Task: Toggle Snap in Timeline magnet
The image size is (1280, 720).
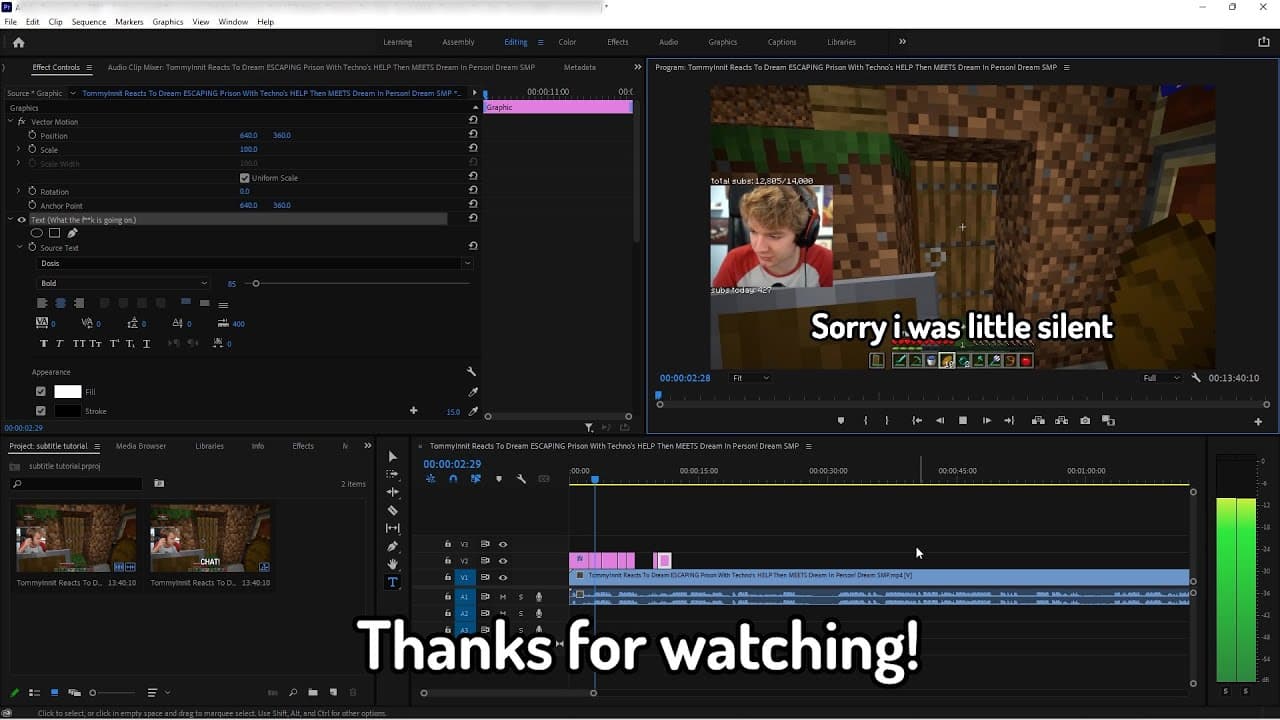Action: click(453, 479)
